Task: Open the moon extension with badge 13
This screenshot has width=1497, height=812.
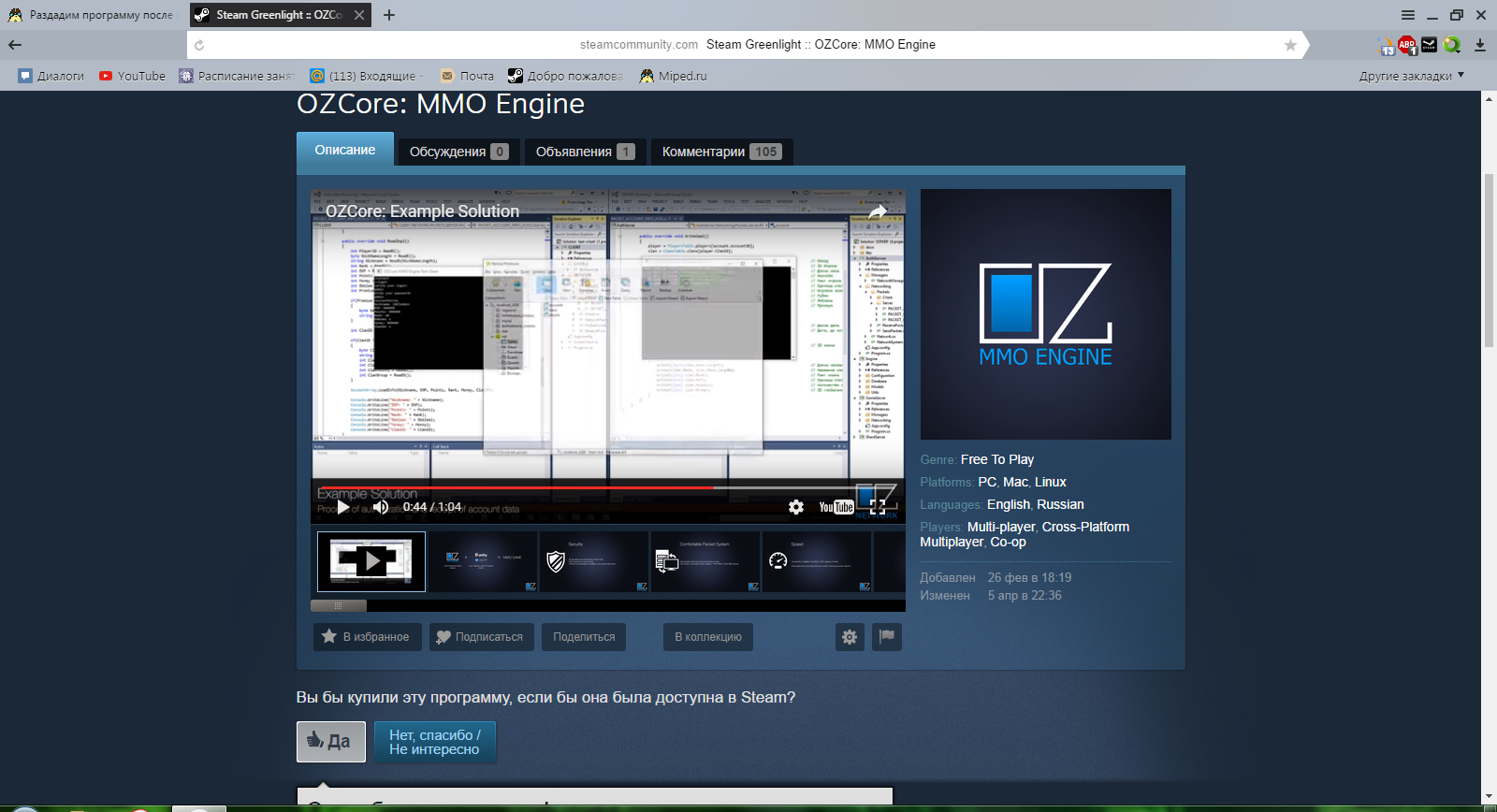Action: coord(1387,45)
